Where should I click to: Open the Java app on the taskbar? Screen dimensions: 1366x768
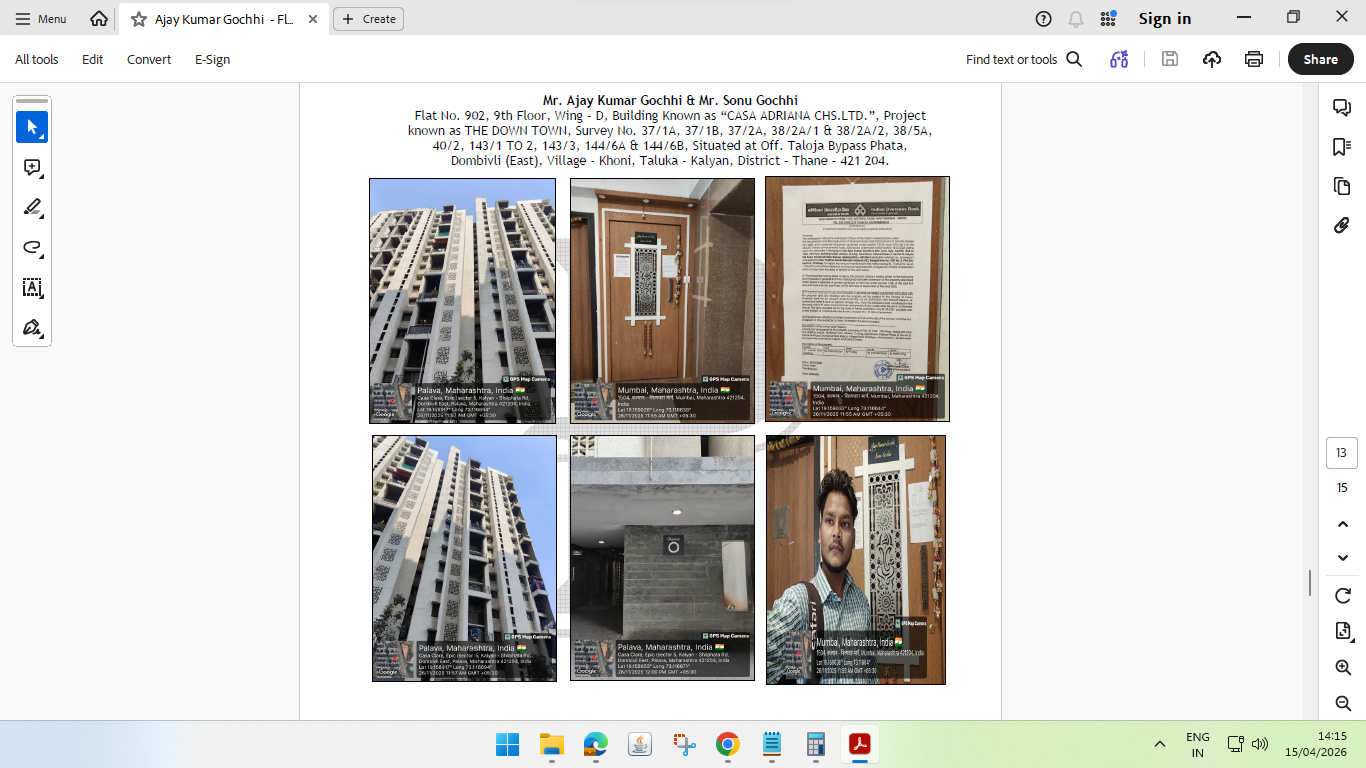[x=640, y=744]
